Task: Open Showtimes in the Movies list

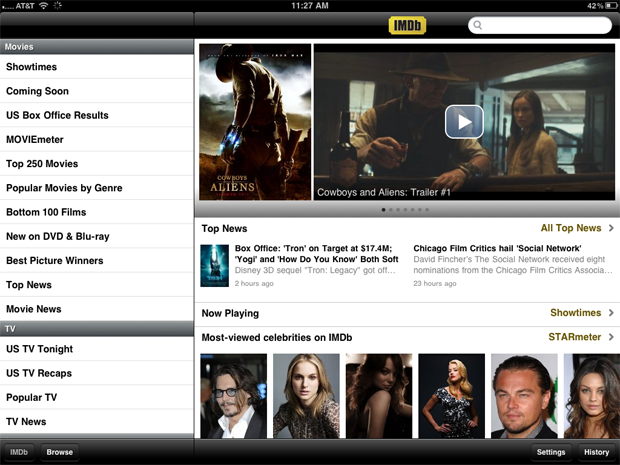Action: 97,67
